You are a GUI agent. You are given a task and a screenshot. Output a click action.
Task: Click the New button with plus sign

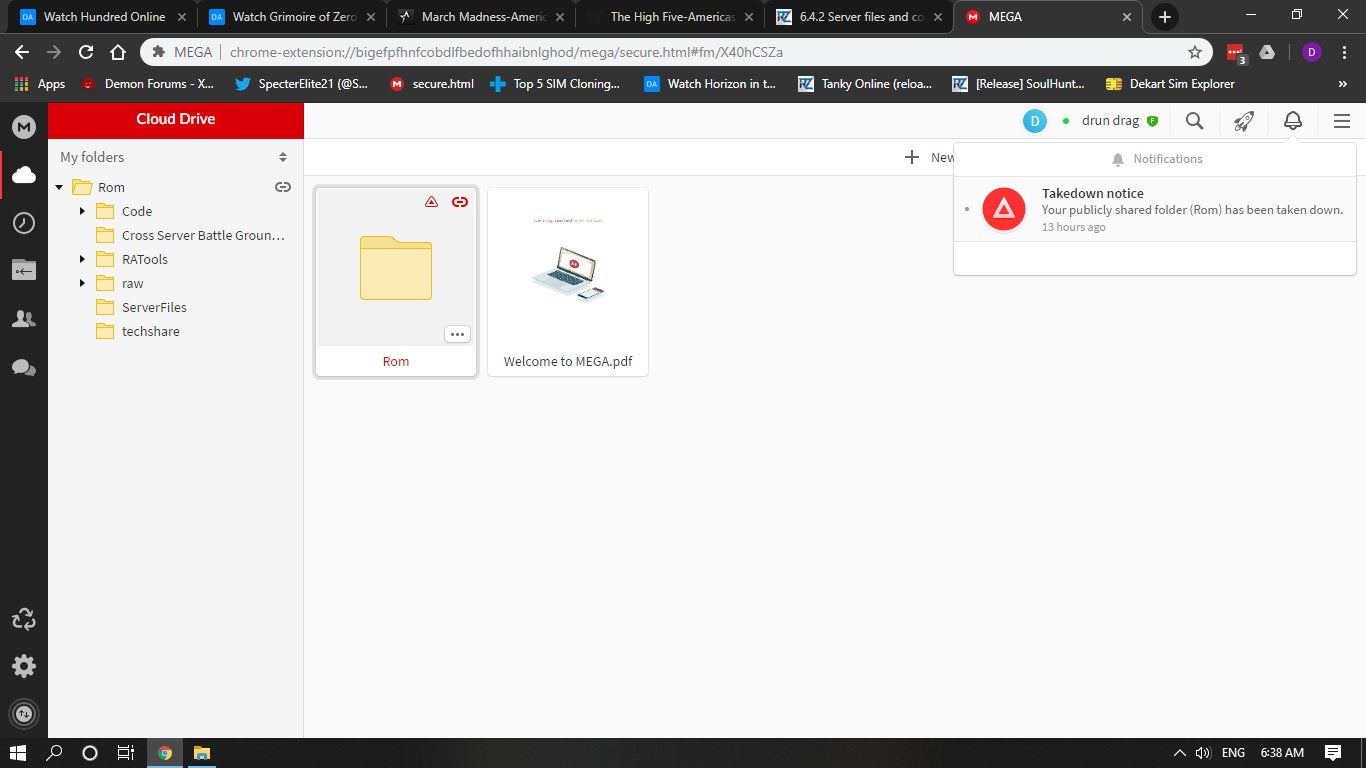coord(929,157)
